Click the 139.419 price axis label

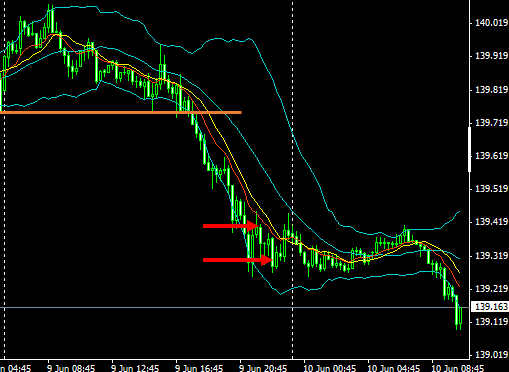point(491,222)
